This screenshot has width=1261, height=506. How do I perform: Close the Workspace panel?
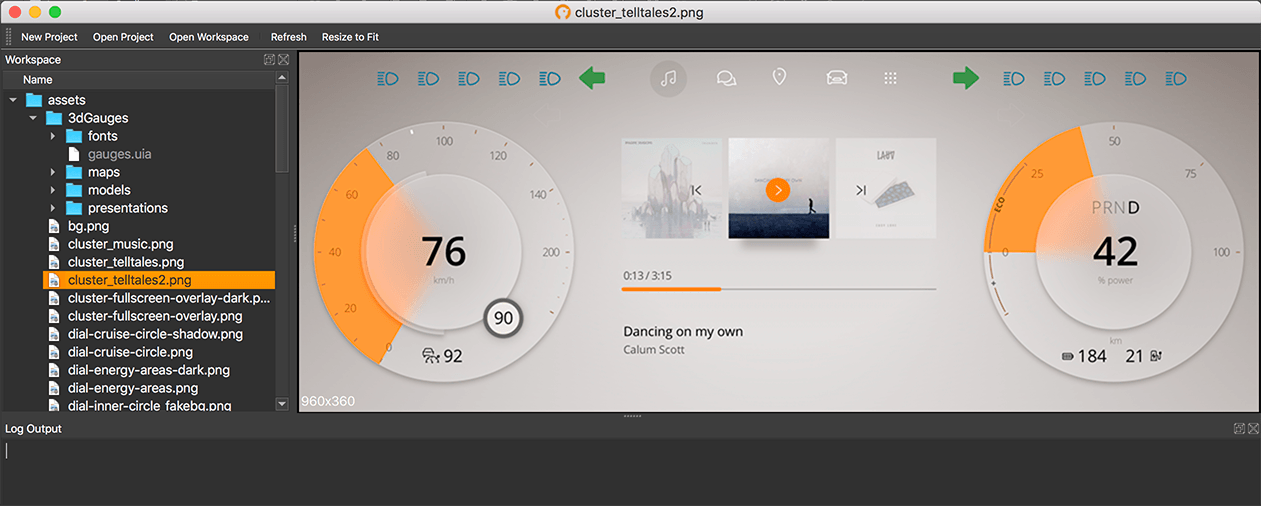[283, 60]
